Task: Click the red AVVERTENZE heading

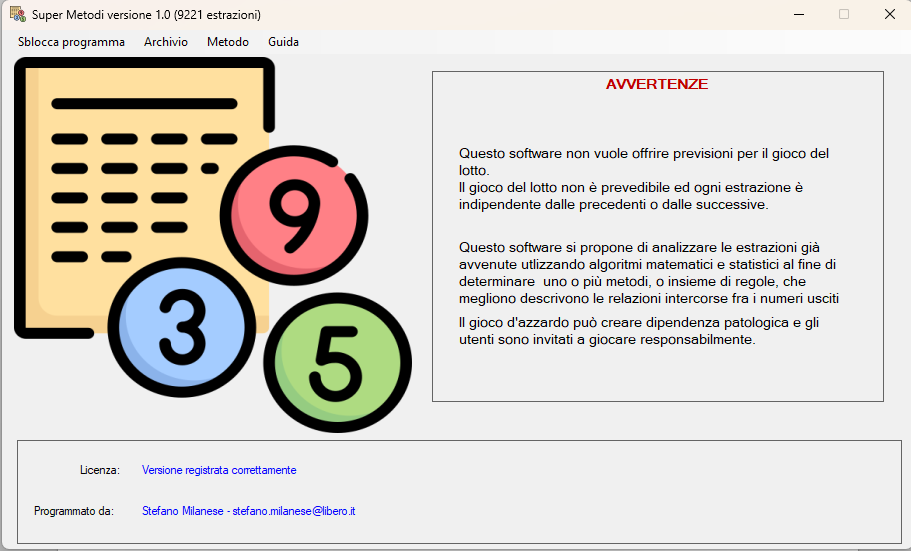Action: click(x=657, y=84)
